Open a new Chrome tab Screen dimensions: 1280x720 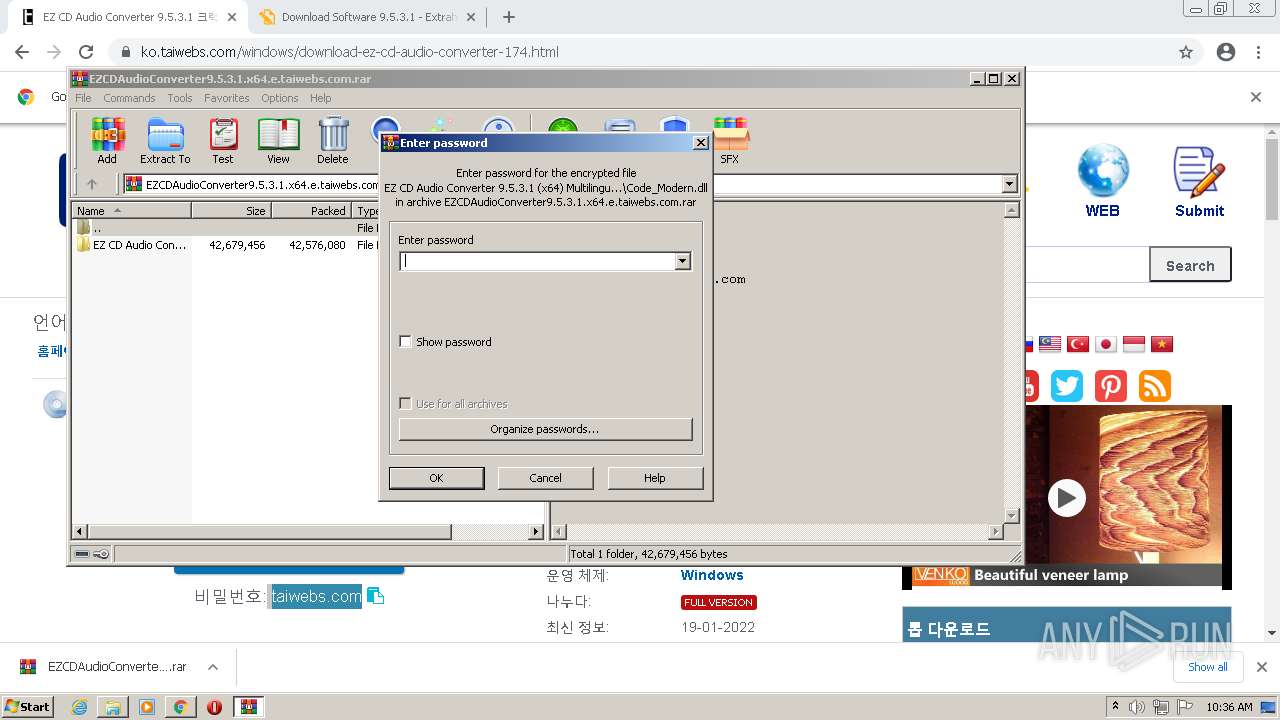point(509,17)
